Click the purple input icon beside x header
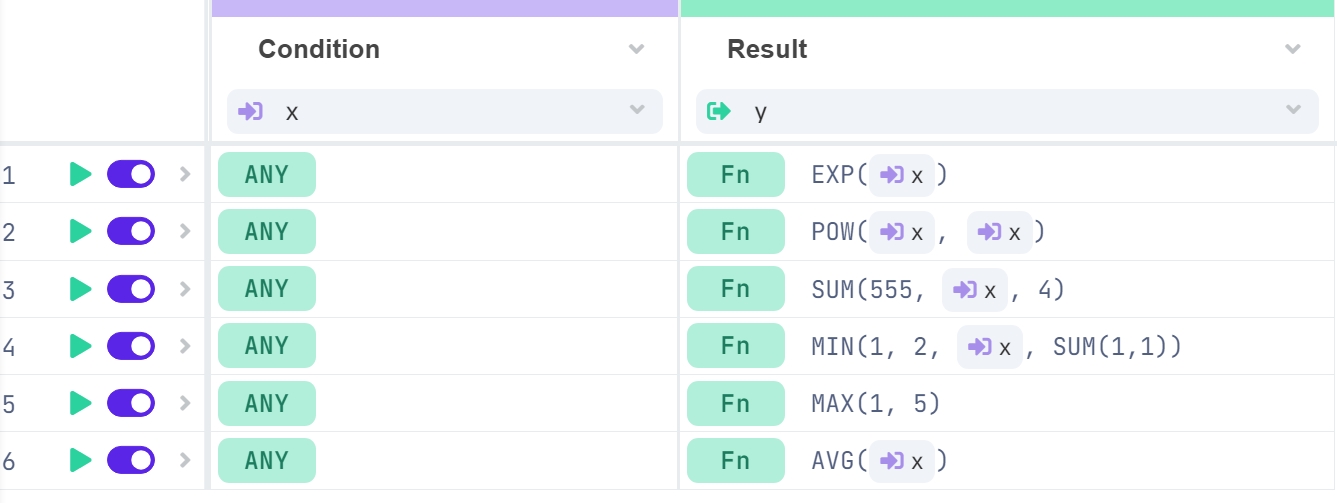 (250, 111)
